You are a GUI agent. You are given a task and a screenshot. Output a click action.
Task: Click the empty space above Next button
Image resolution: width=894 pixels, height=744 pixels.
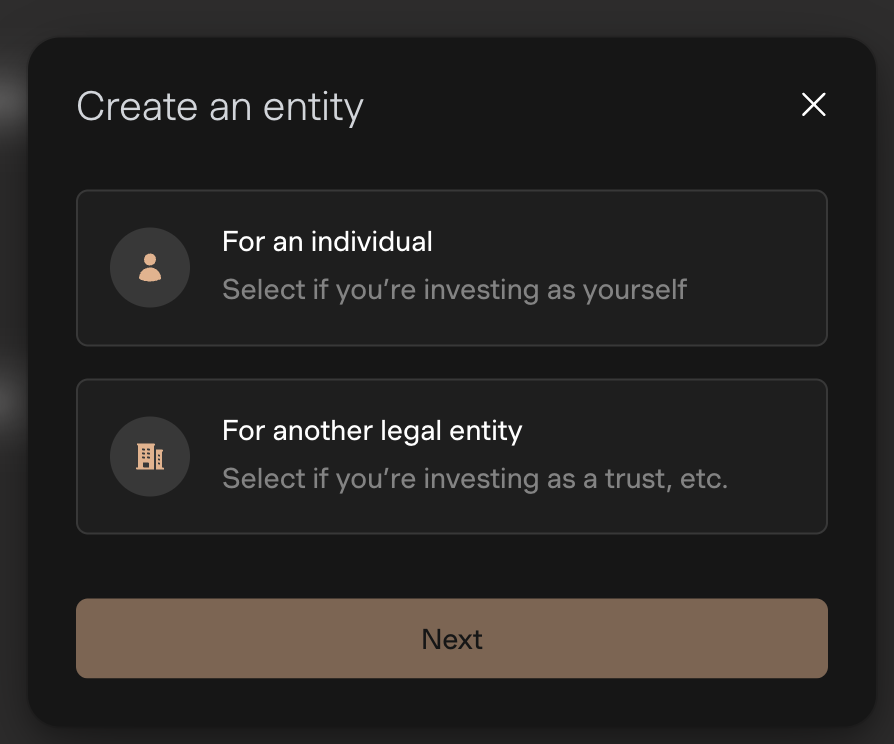click(x=451, y=566)
